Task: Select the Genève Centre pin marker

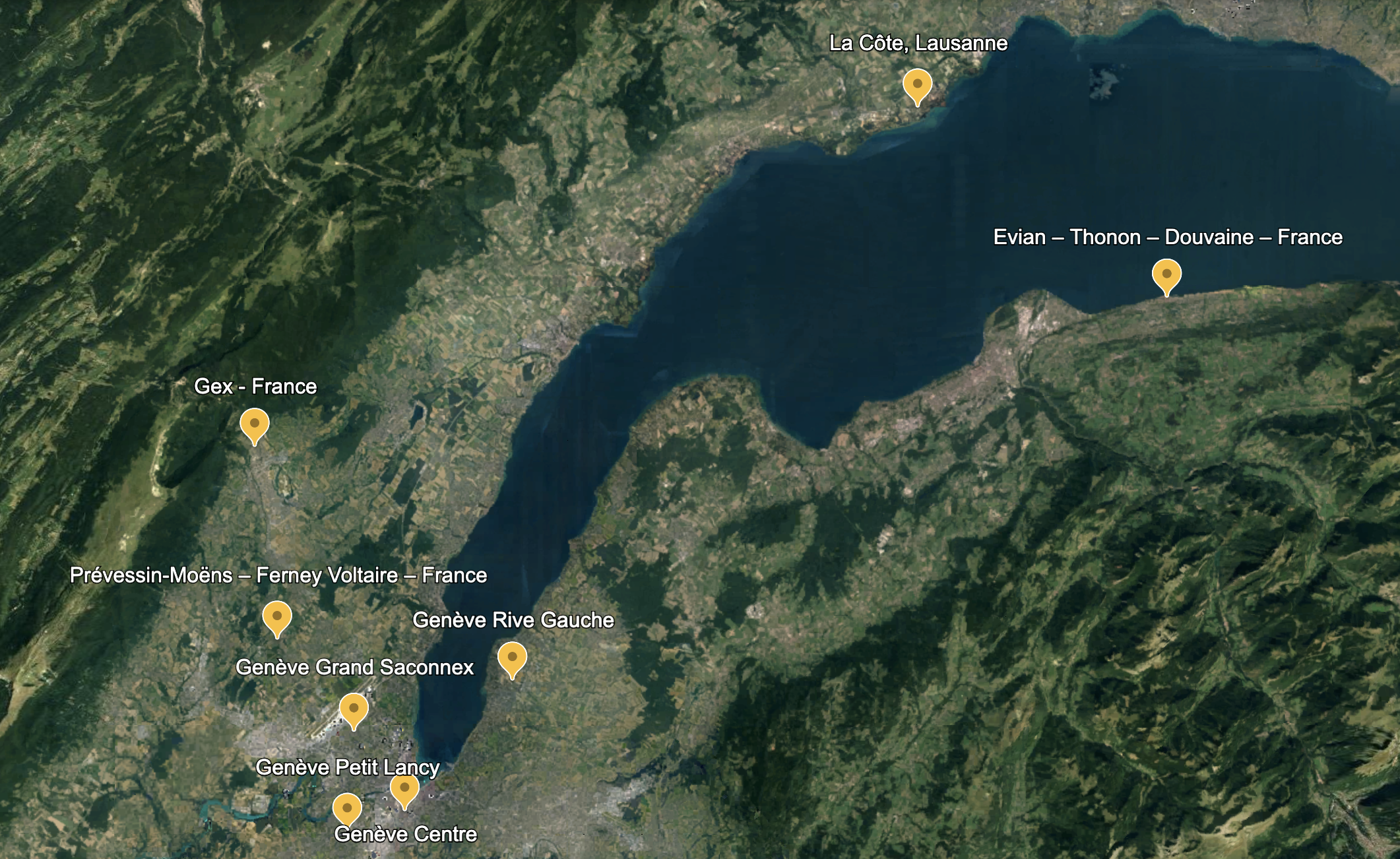Action: coord(404,789)
